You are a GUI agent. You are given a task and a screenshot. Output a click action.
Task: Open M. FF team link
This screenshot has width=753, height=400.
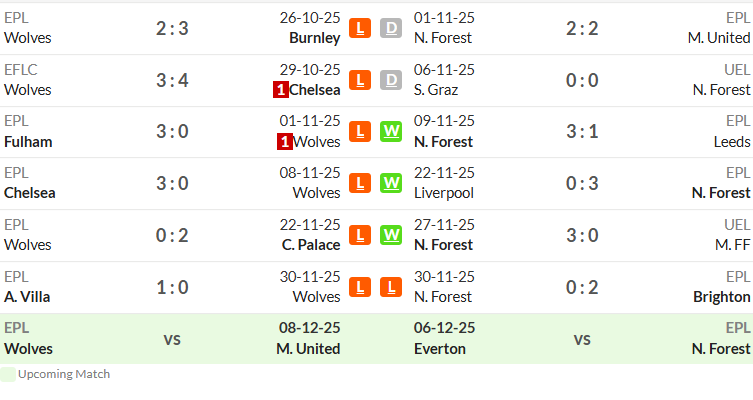(x=732, y=245)
